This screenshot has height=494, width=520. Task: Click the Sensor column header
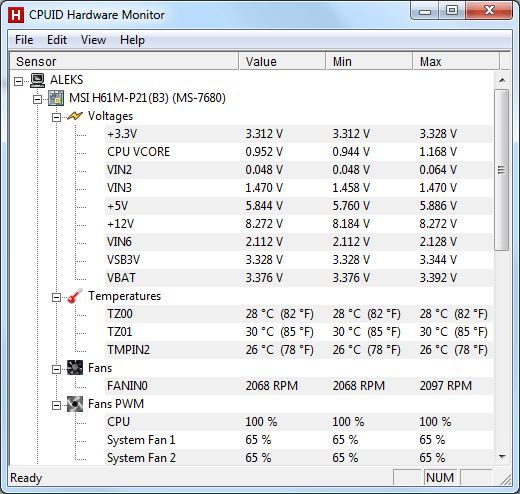[124, 61]
